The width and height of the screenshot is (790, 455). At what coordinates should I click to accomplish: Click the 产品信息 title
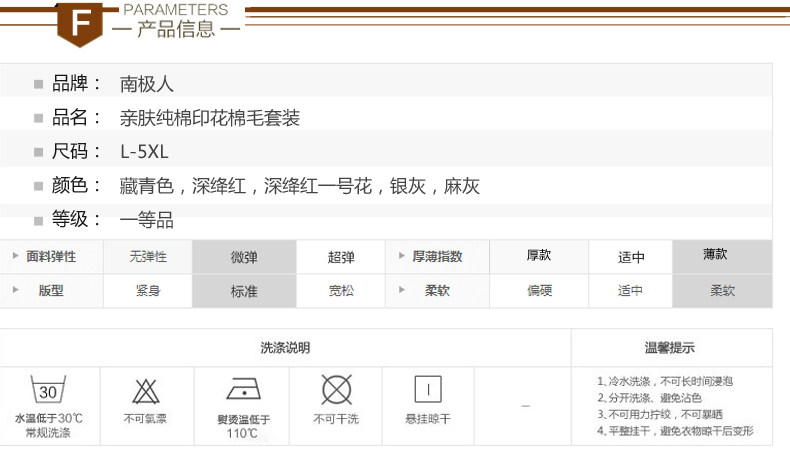(176, 29)
